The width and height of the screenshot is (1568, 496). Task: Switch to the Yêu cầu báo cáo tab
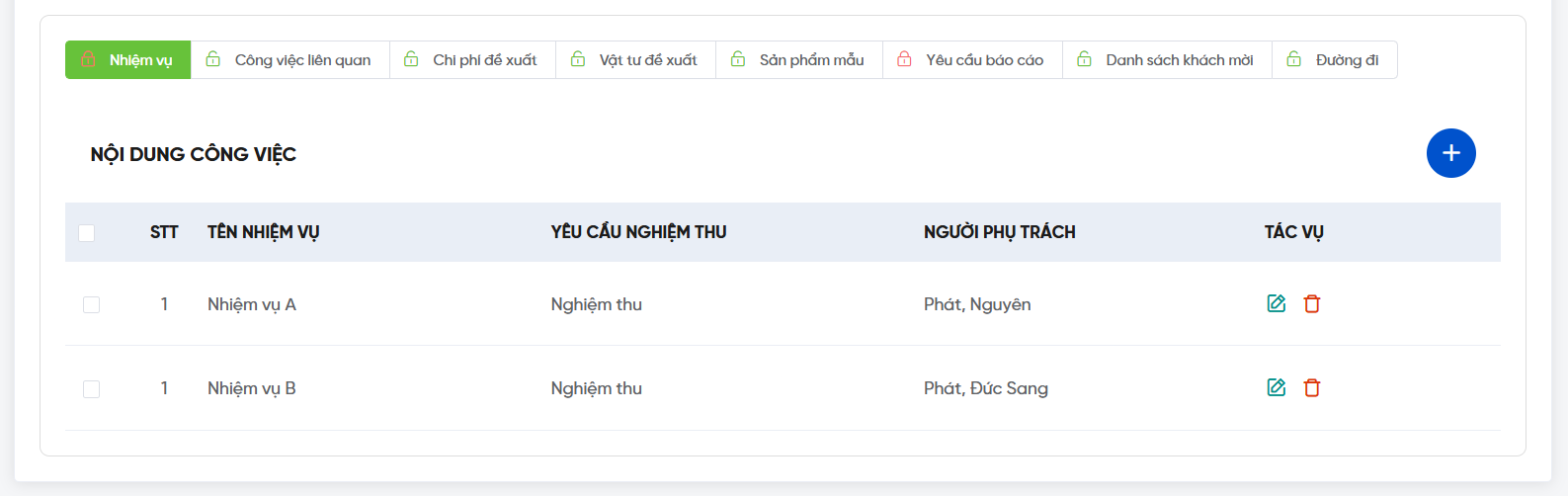(x=984, y=60)
